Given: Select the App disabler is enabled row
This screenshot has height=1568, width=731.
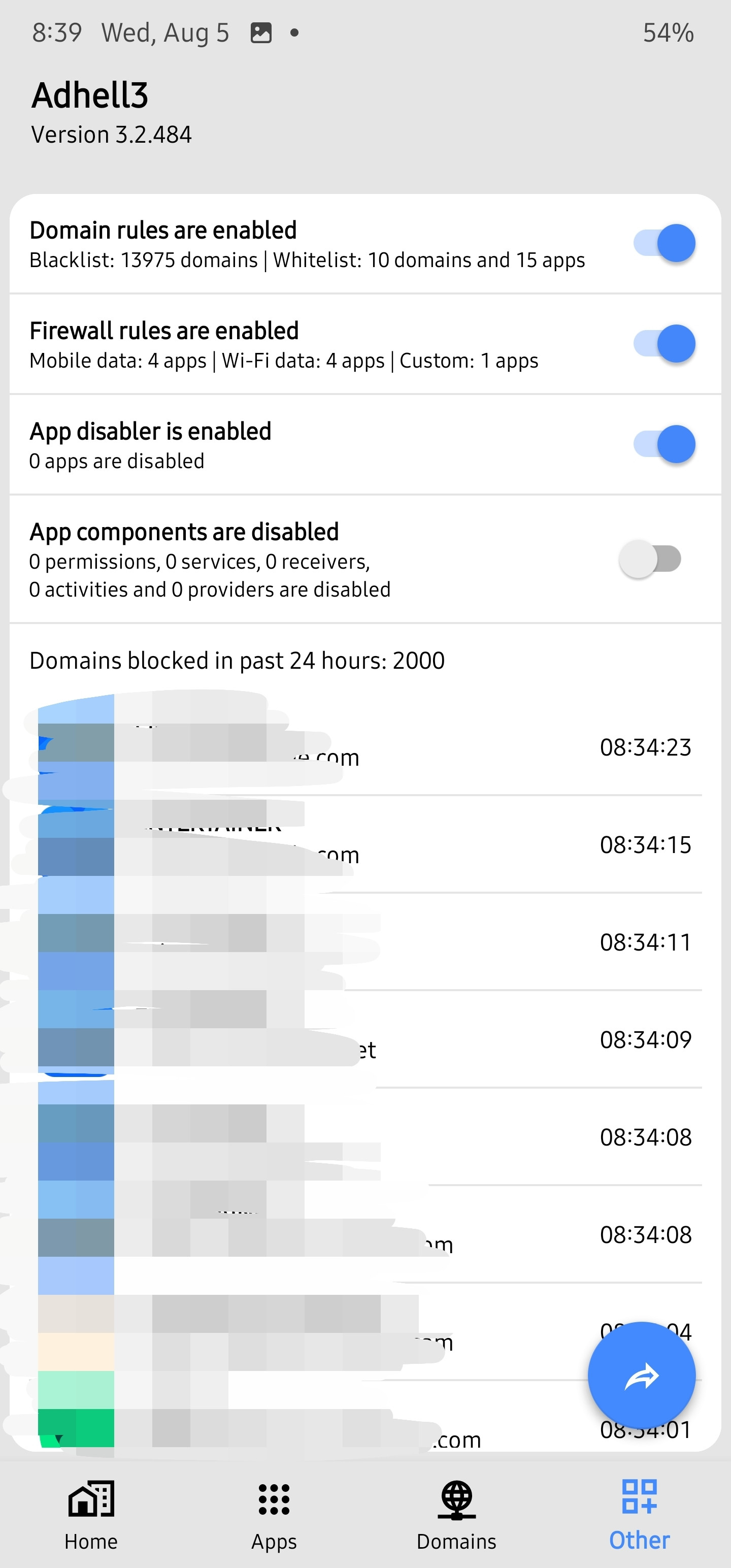Looking at the screenshot, I should click(x=365, y=445).
